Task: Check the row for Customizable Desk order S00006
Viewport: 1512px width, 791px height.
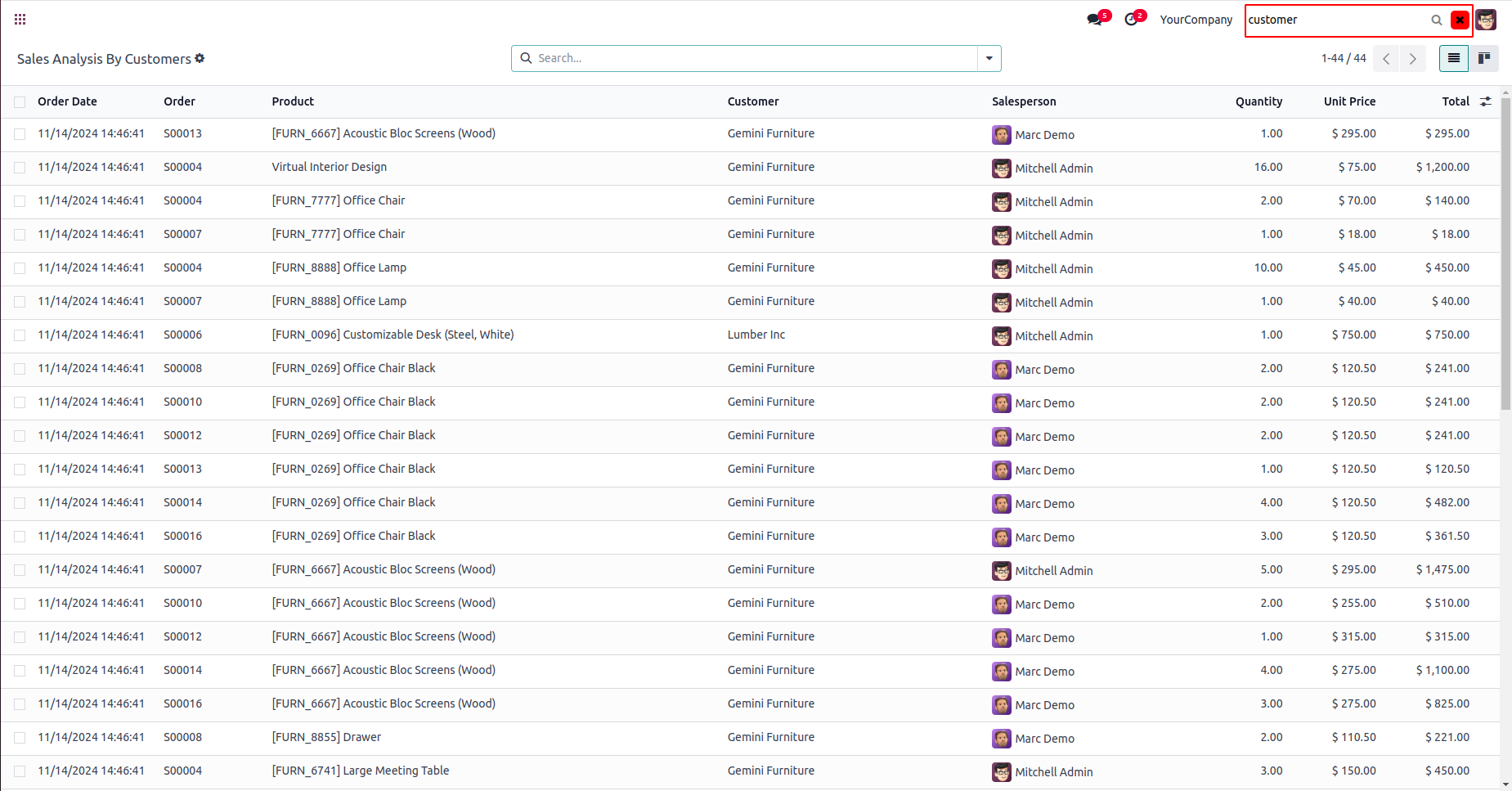Action: (20, 335)
